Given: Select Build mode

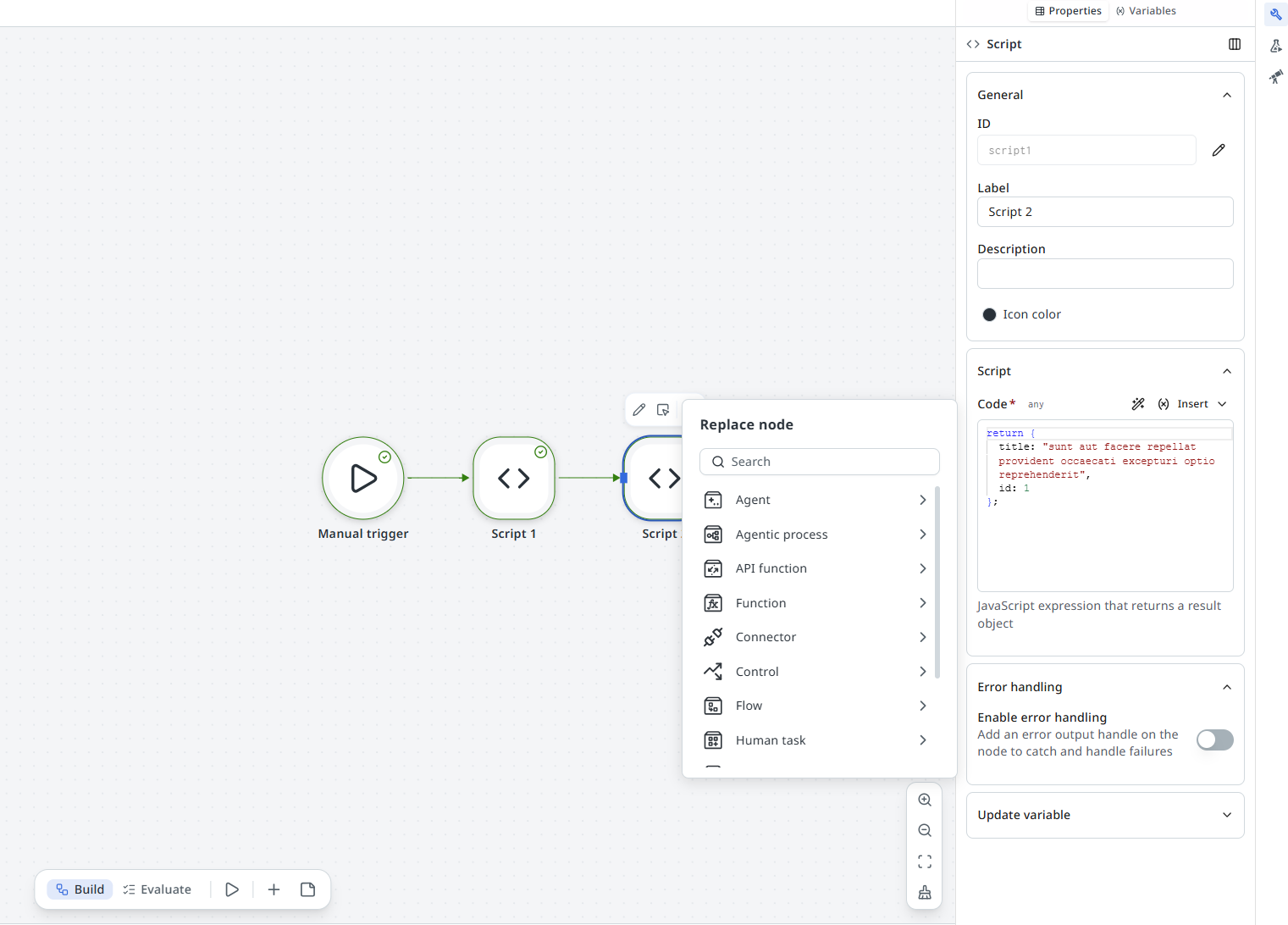Looking at the screenshot, I should click(x=80, y=889).
